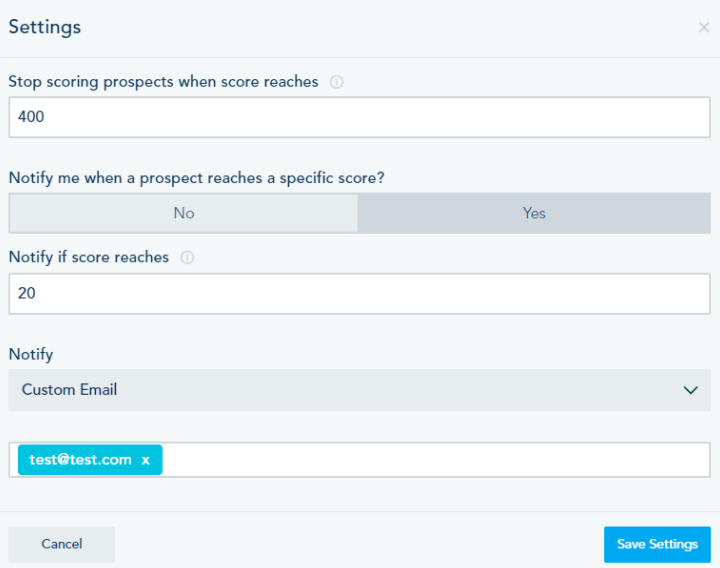Click empty area of email recipients field
The image size is (720, 568).
(430, 460)
